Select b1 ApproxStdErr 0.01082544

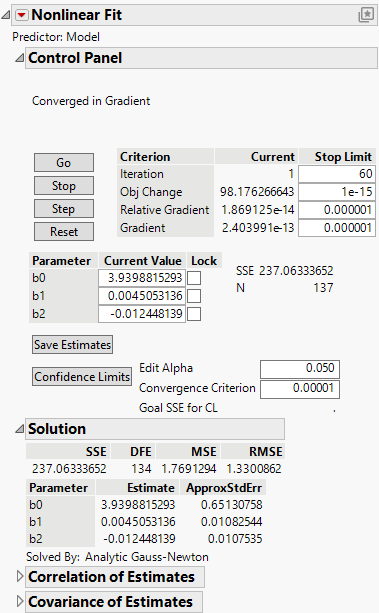(x=232, y=522)
